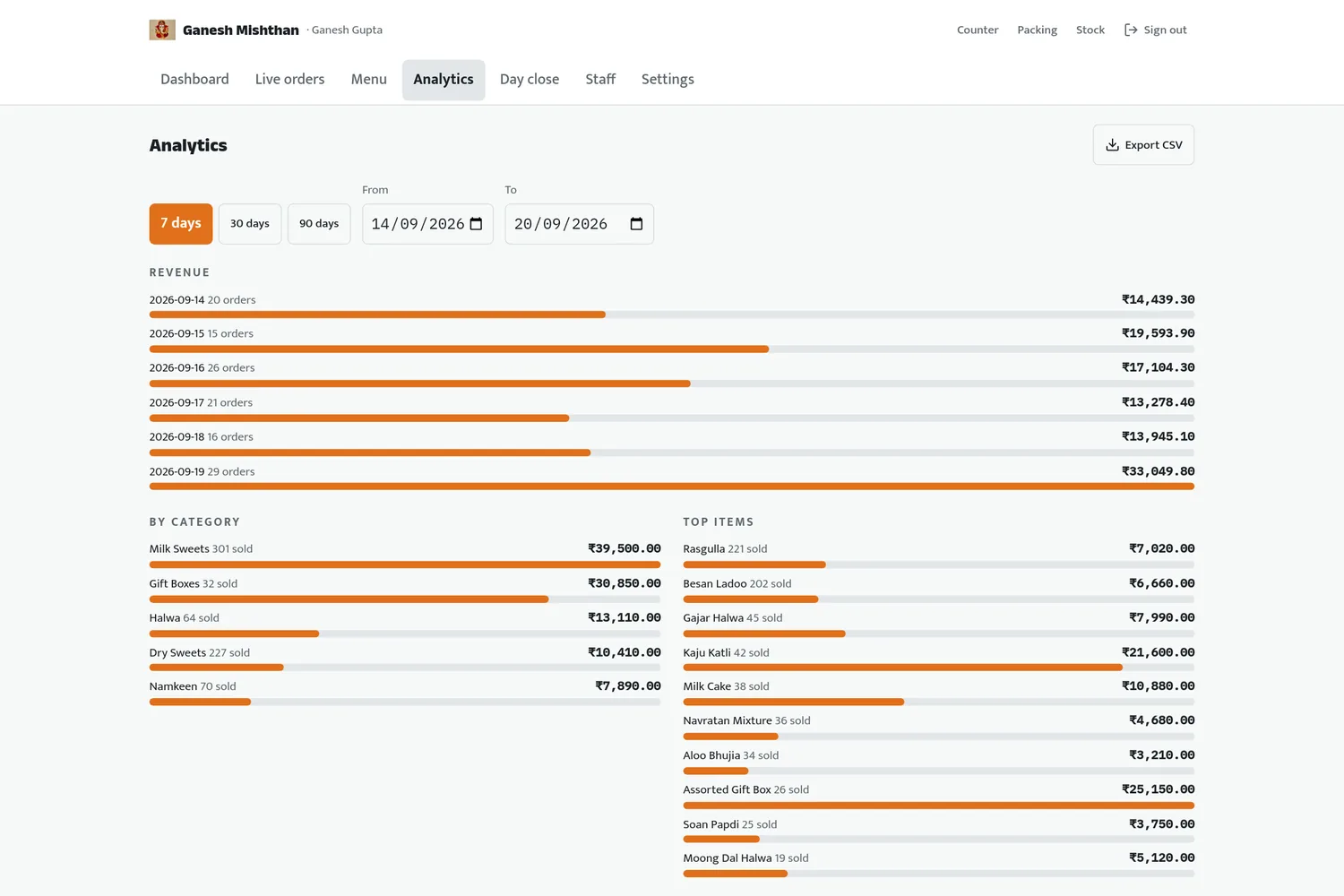1344x896 pixels.
Task: Switch to the Live orders tab
Action: [x=289, y=80]
